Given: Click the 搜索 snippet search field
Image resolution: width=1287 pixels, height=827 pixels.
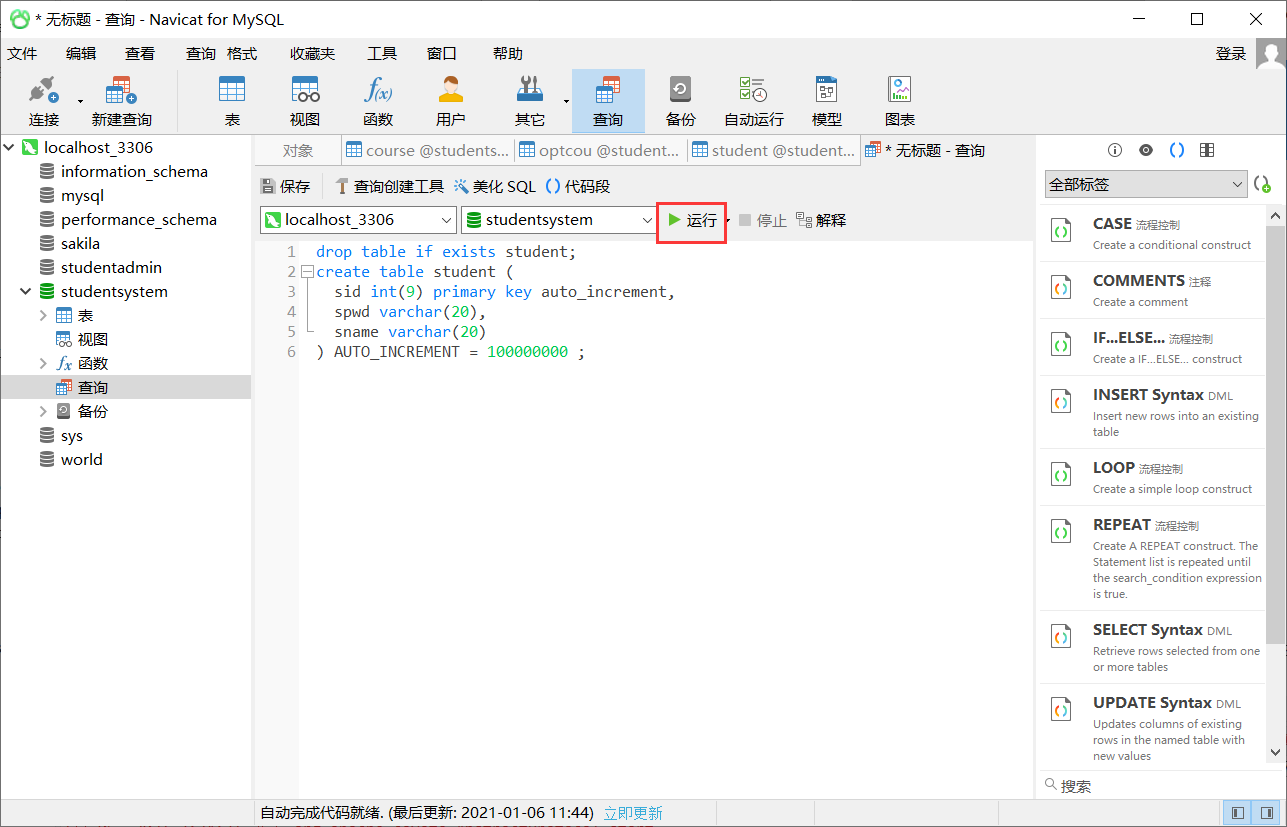Looking at the screenshot, I should 1153,786.
